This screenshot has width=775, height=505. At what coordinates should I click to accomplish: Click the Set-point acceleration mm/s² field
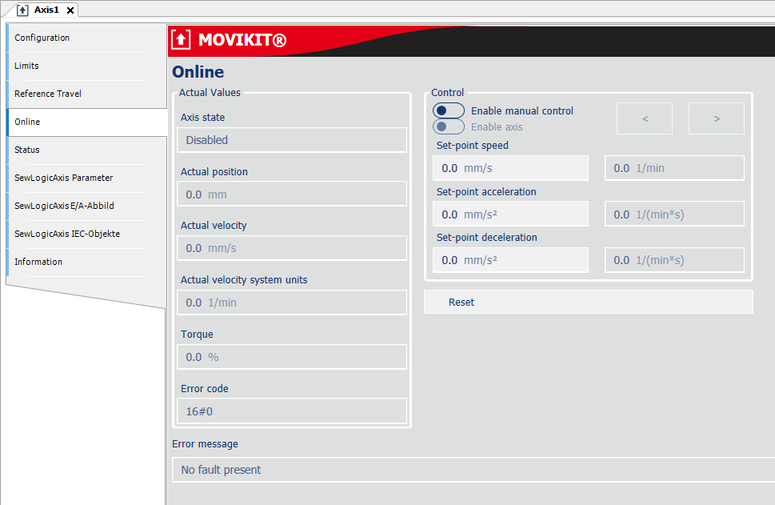[x=510, y=214]
